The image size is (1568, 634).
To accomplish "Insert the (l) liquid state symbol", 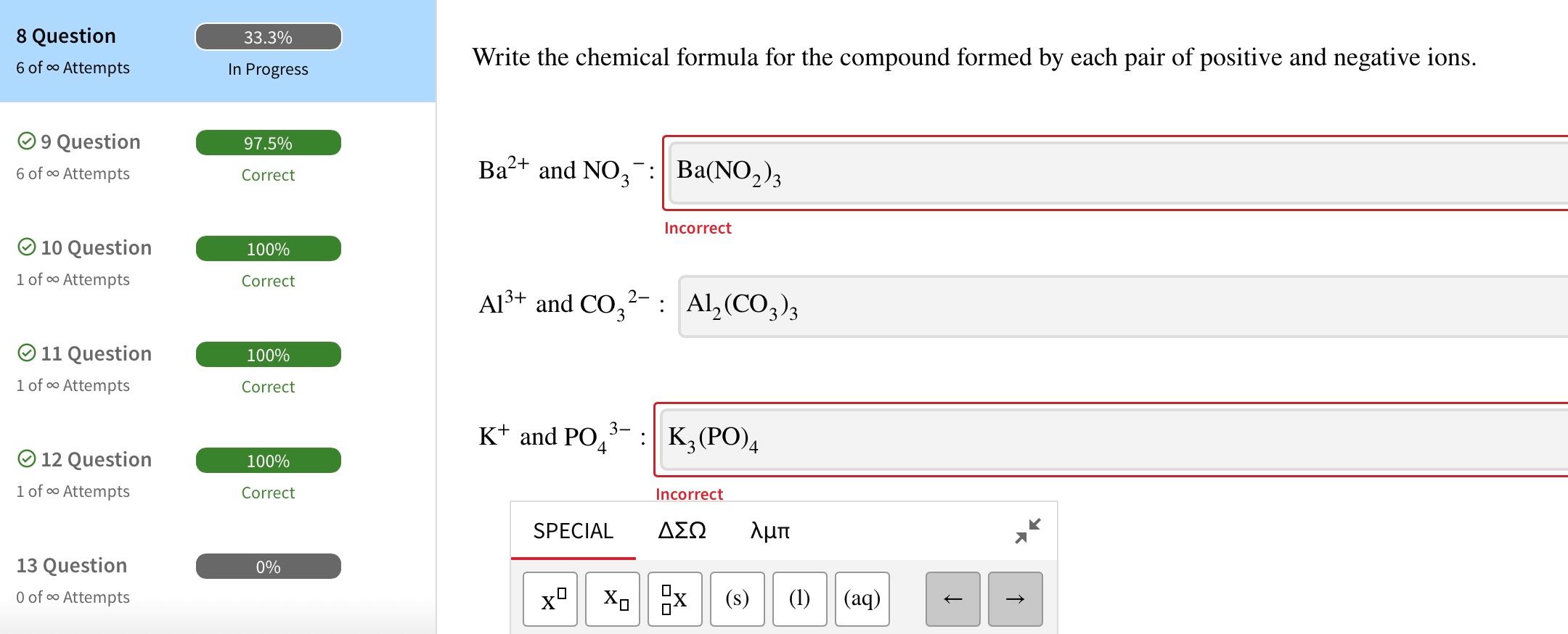I will [x=799, y=598].
